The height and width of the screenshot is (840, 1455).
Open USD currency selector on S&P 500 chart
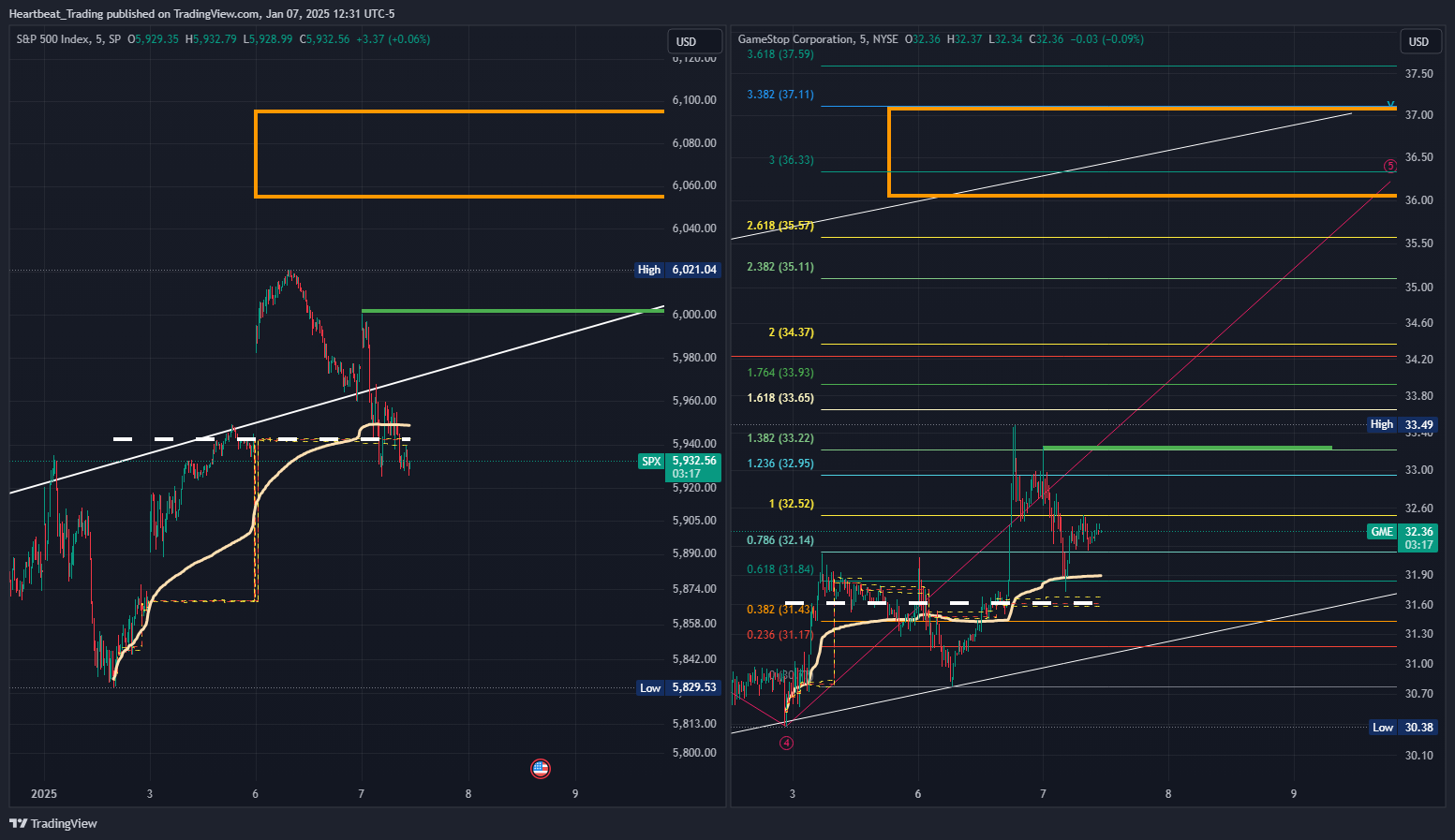(x=694, y=41)
